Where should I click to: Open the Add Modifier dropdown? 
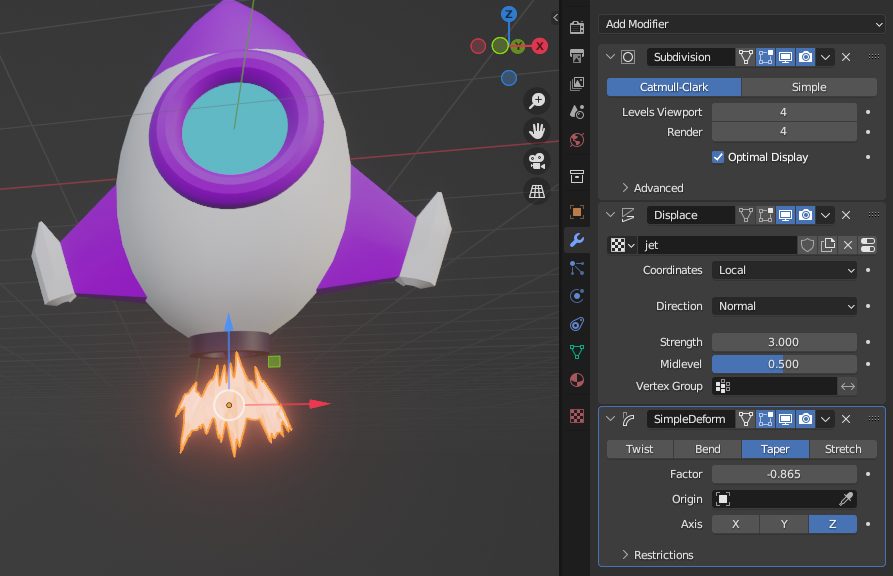[742, 24]
